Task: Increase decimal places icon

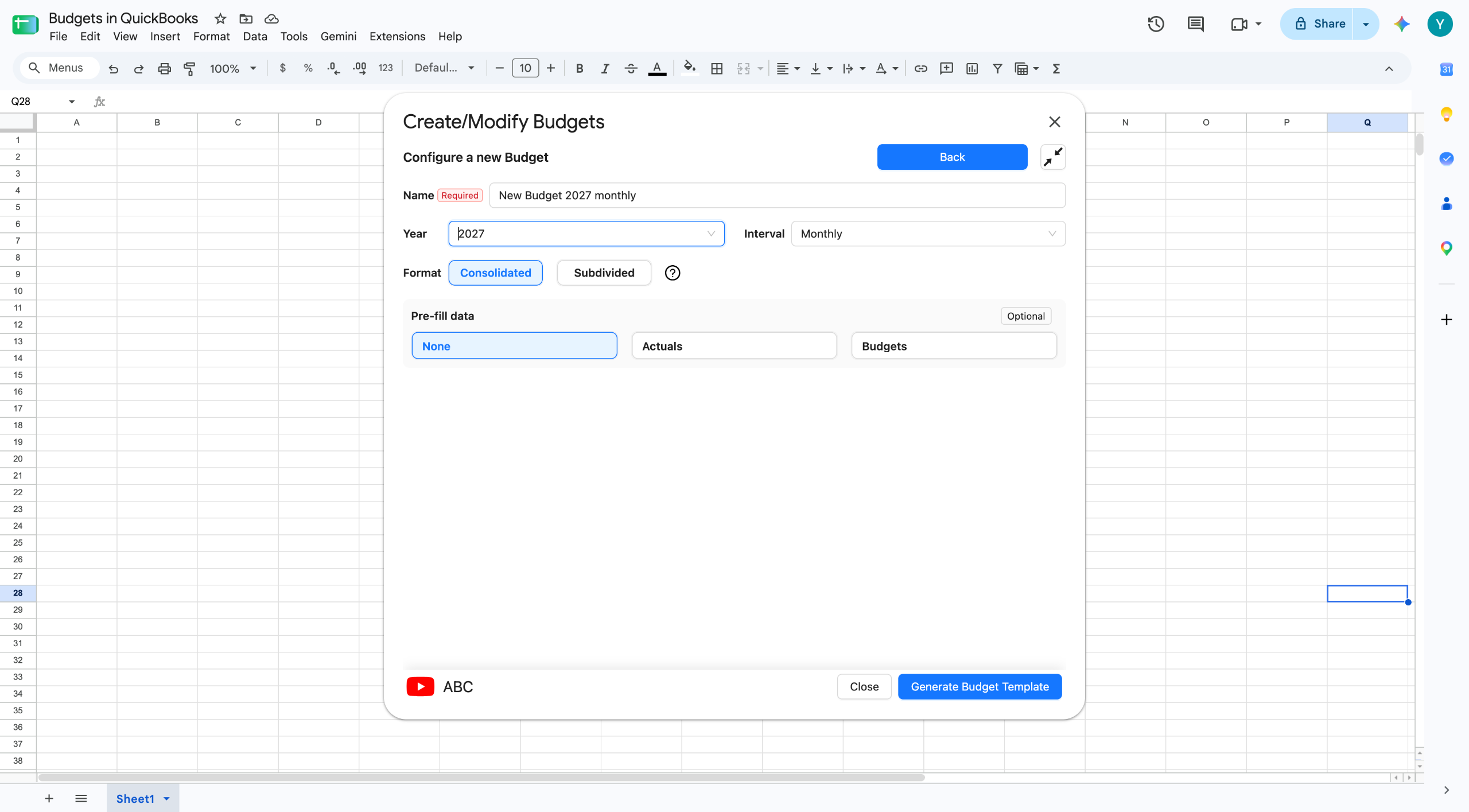Action: 360,68
